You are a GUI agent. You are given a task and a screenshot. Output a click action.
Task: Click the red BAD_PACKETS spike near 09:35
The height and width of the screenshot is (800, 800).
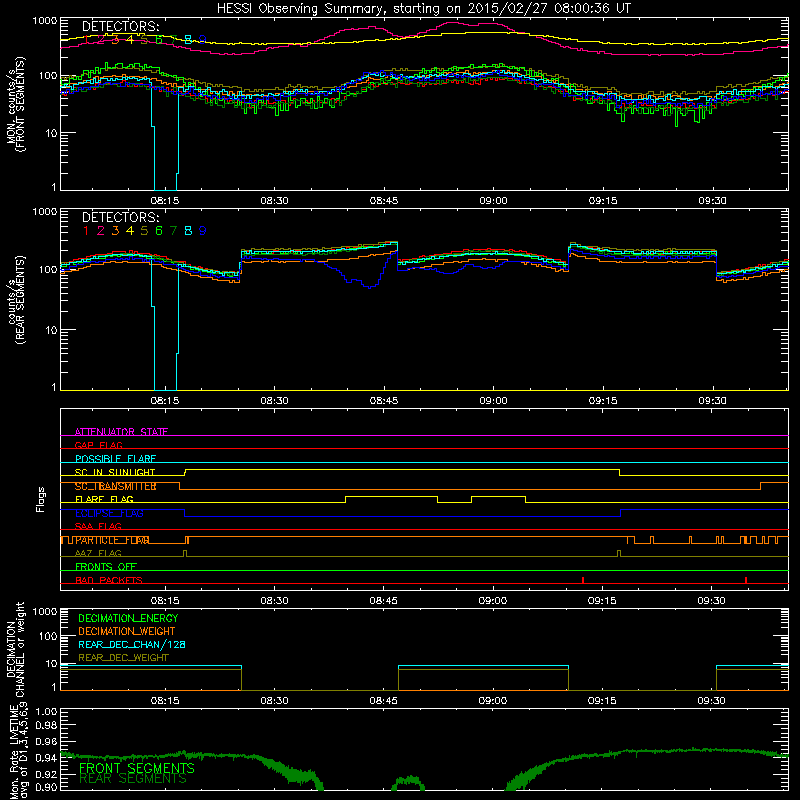tap(746, 580)
